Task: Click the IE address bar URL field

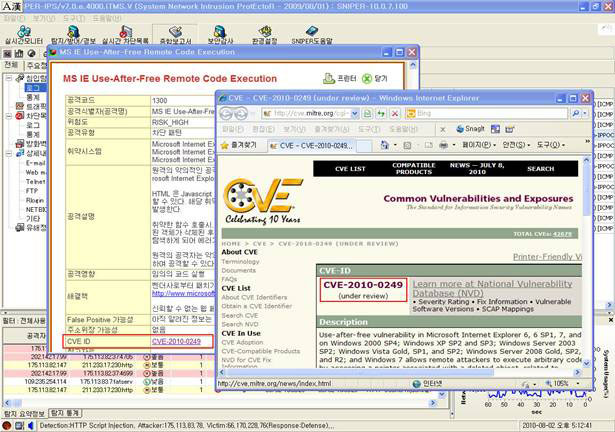Action: (x=307, y=114)
